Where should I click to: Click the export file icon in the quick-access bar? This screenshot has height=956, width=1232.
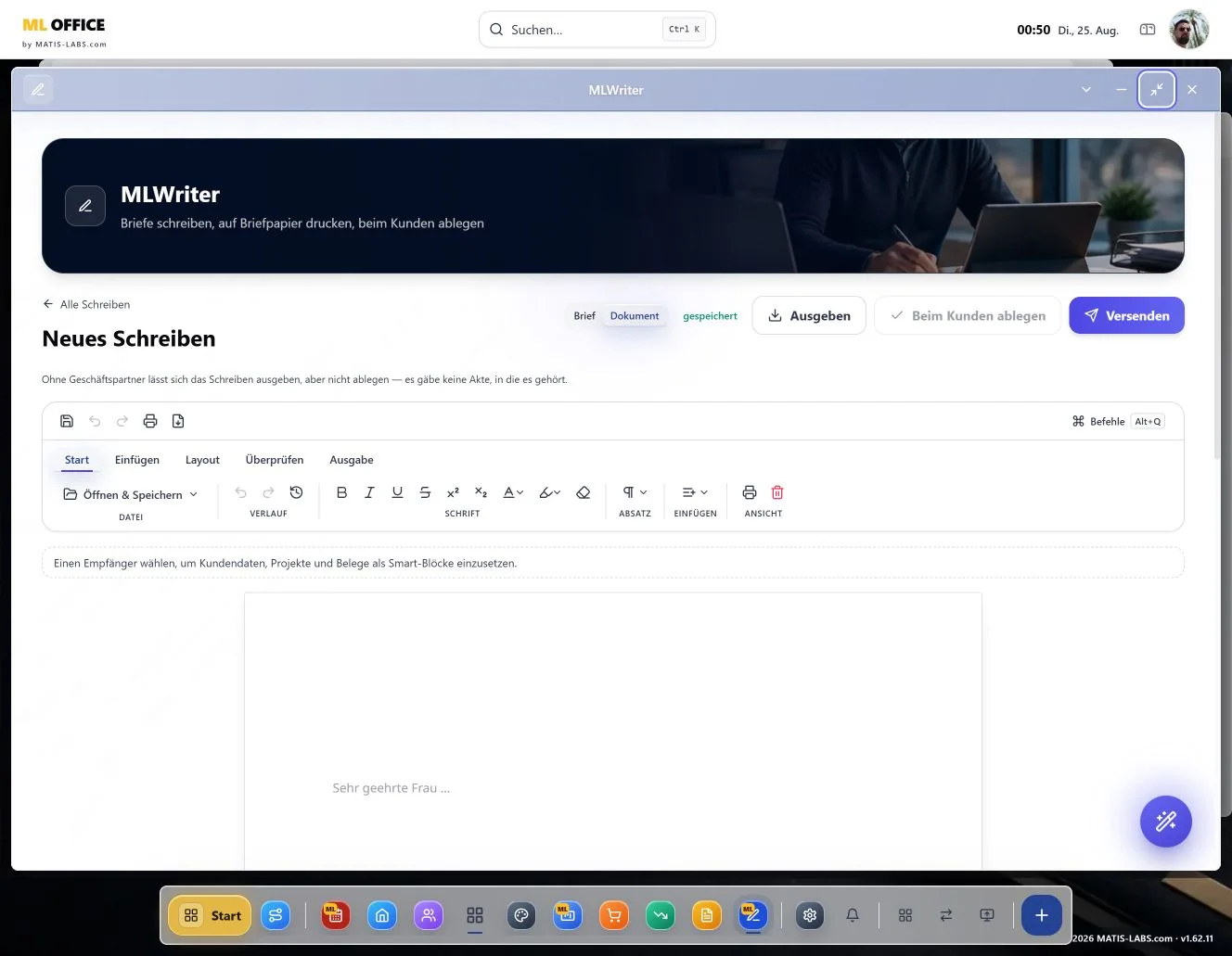pyautogui.click(x=178, y=421)
